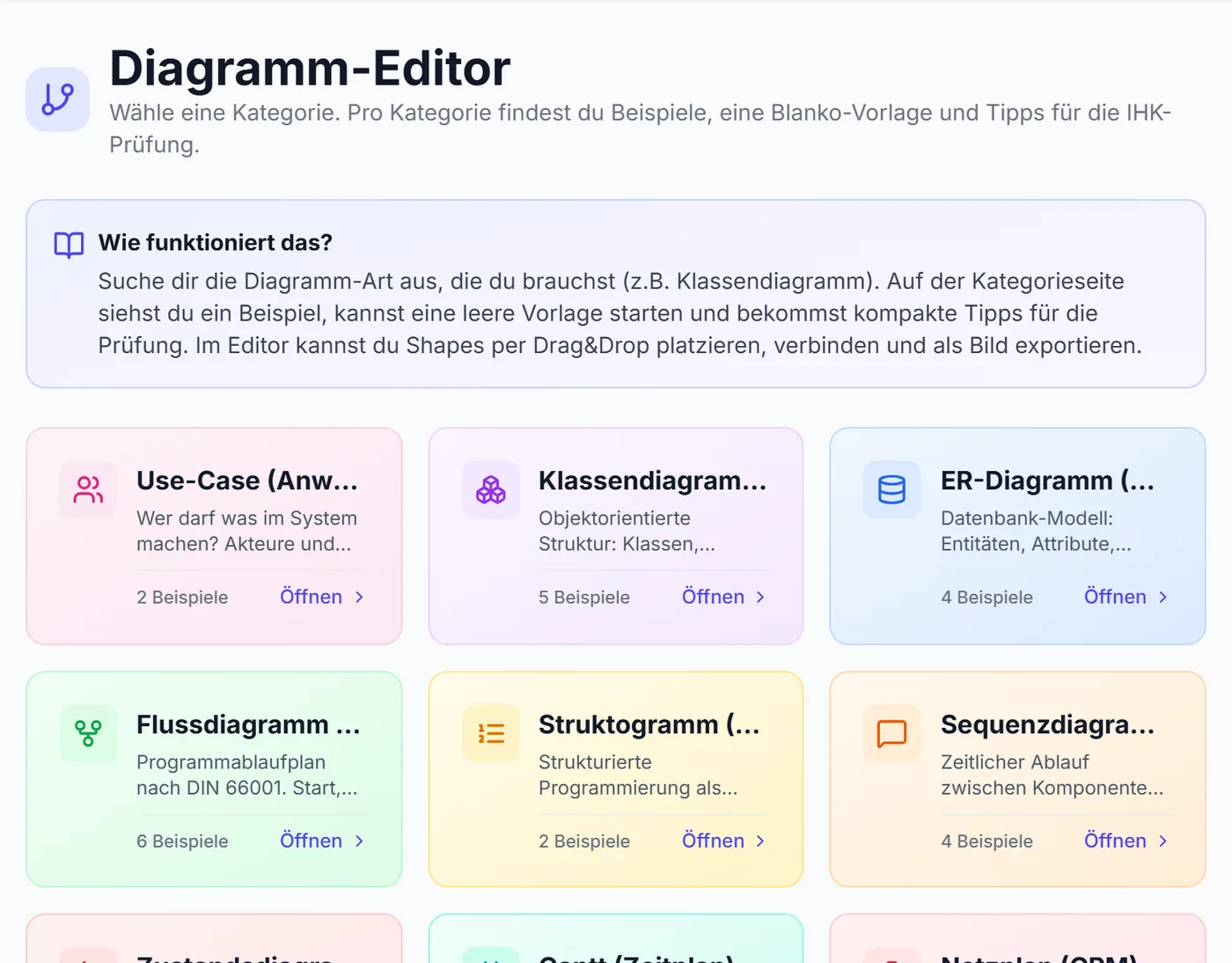This screenshot has width=1232, height=963.
Task: Click the 'Diagramm-Editor' page heading
Action: pos(310,68)
